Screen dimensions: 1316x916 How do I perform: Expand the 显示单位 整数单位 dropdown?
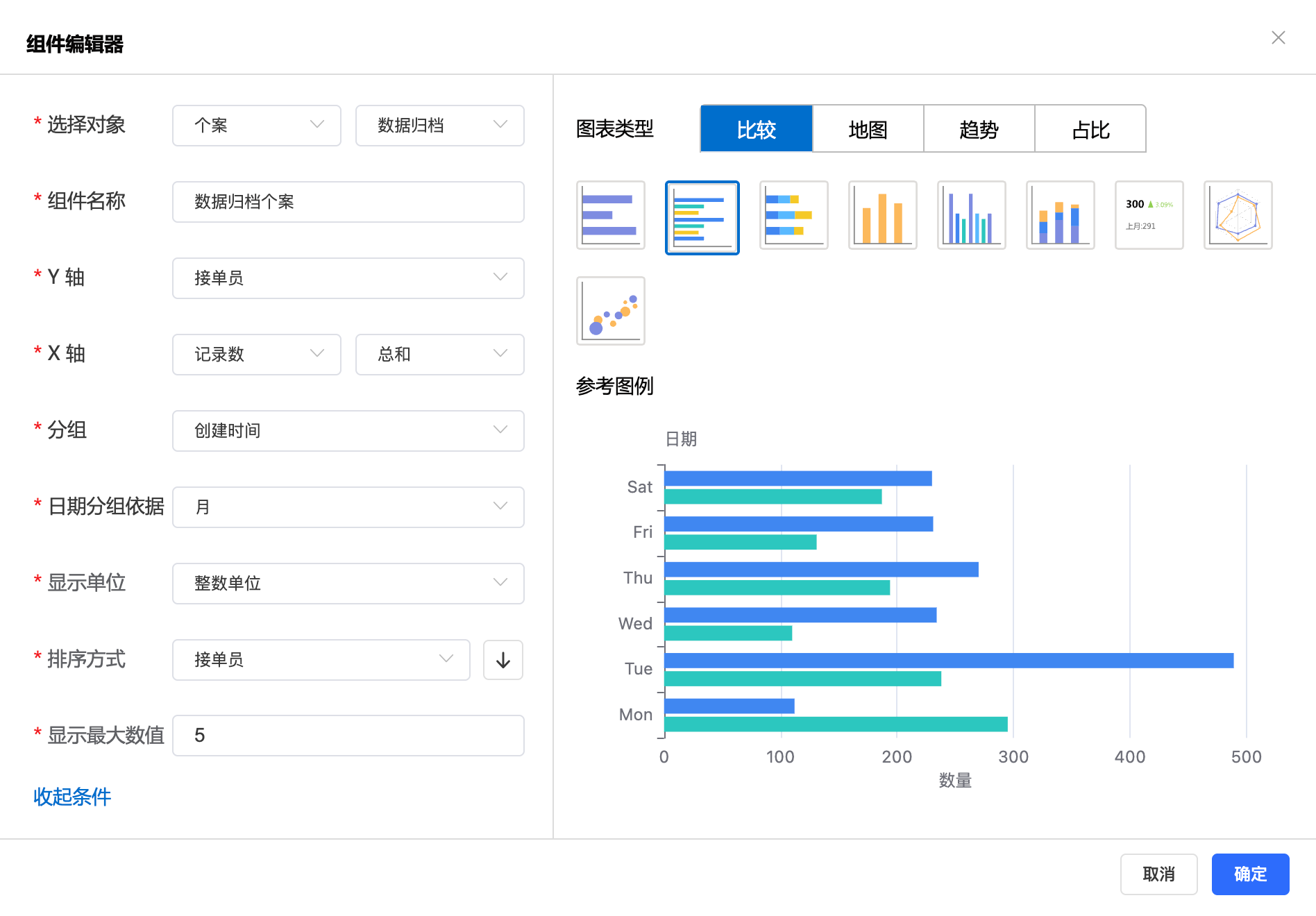(x=348, y=584)
